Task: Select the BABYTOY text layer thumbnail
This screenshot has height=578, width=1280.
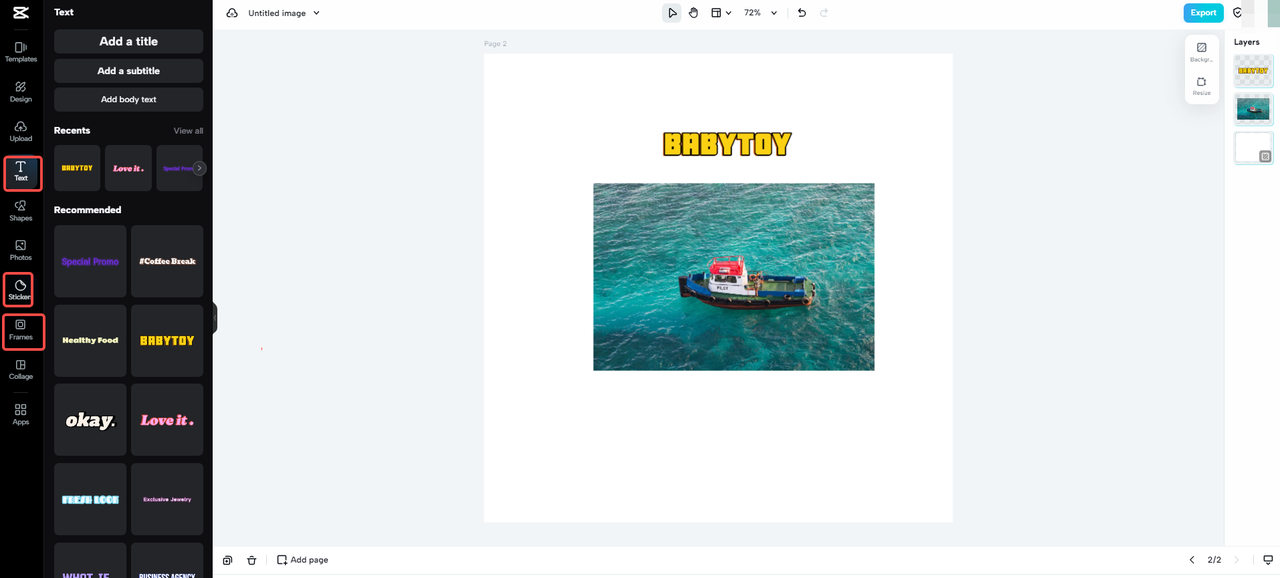Action: (1253, 71)
